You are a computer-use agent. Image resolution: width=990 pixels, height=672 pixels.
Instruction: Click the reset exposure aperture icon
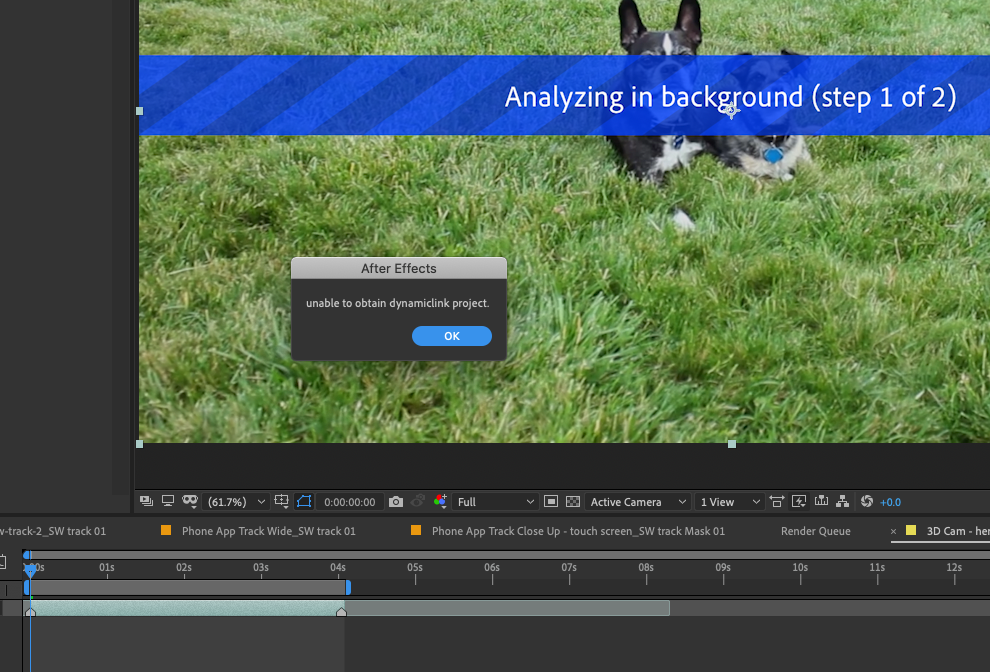point(866,502)
